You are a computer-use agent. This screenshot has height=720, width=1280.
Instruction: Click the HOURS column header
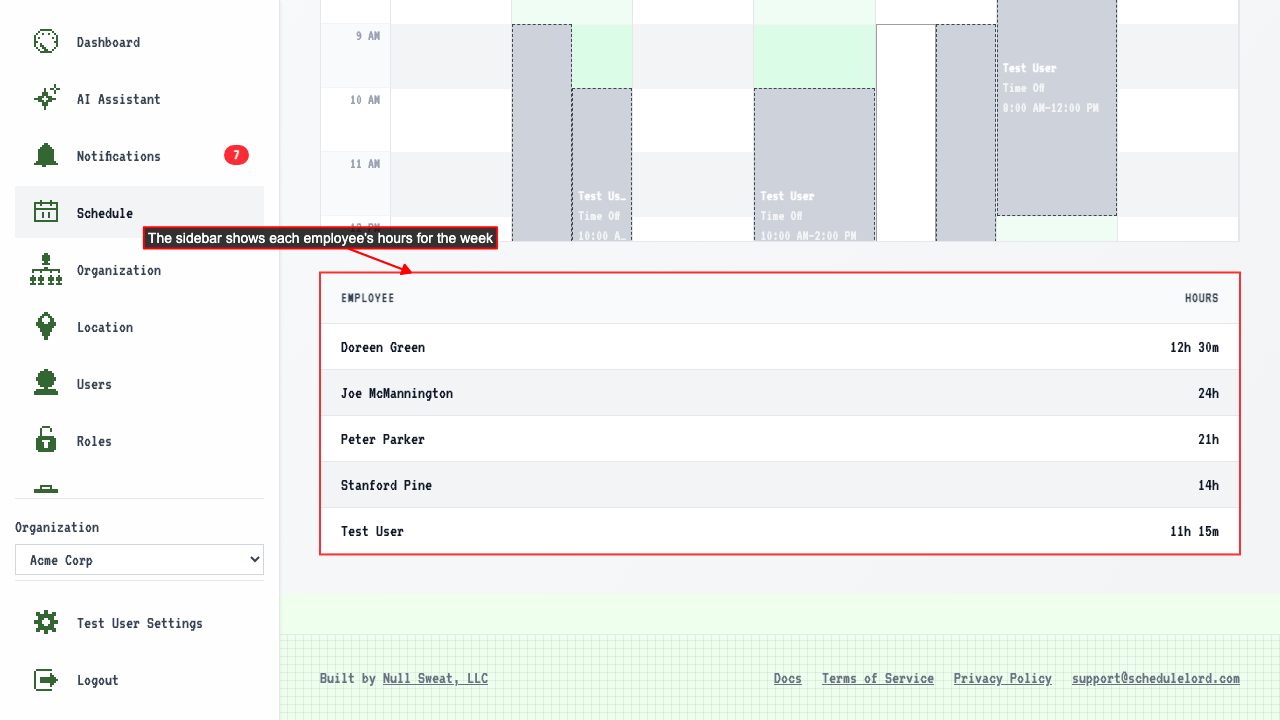(1201, 298)
